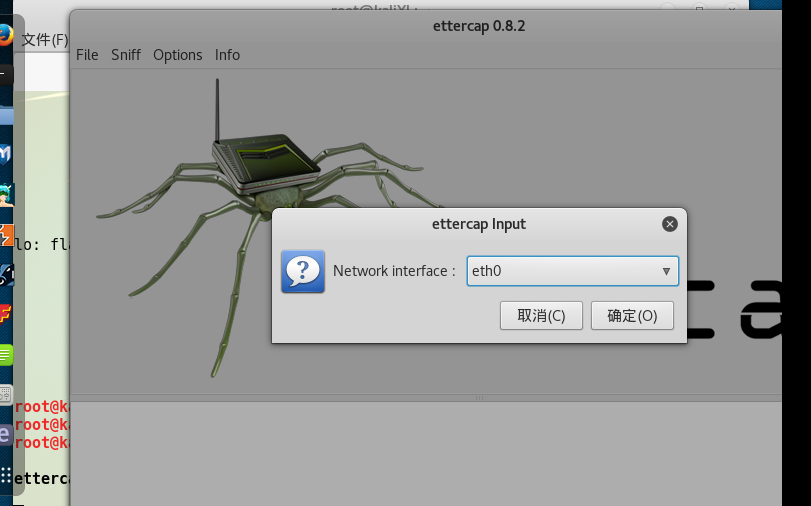Expand the Network interface dropdown arrow
This screenshot has height=506, width=811.
click(666, 271)
